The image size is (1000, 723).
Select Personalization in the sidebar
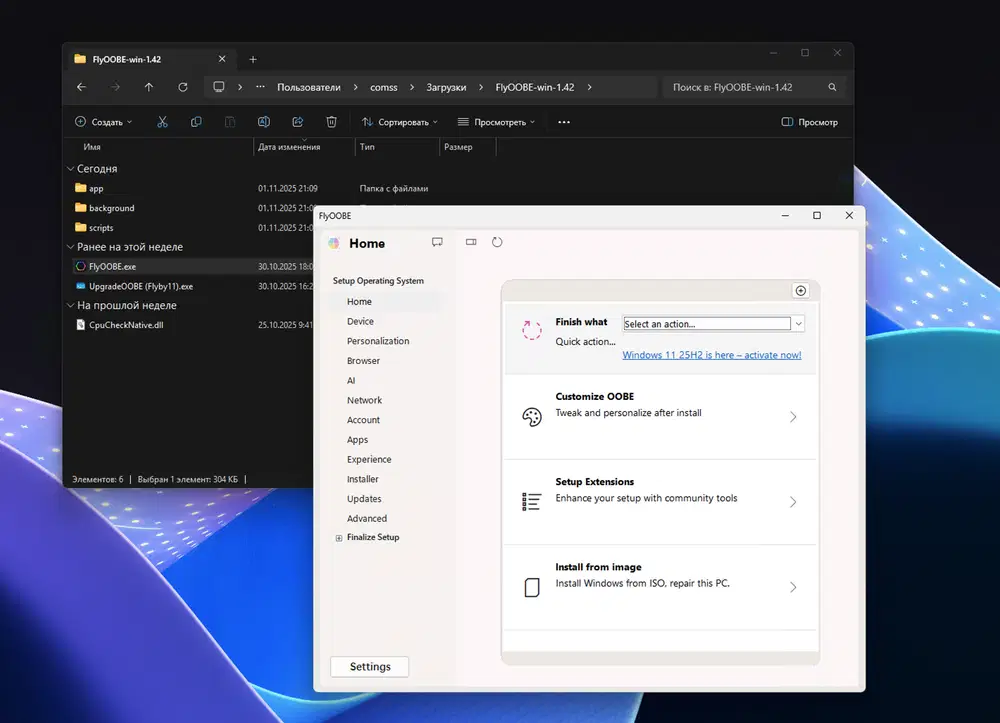(x=378, y=341)
